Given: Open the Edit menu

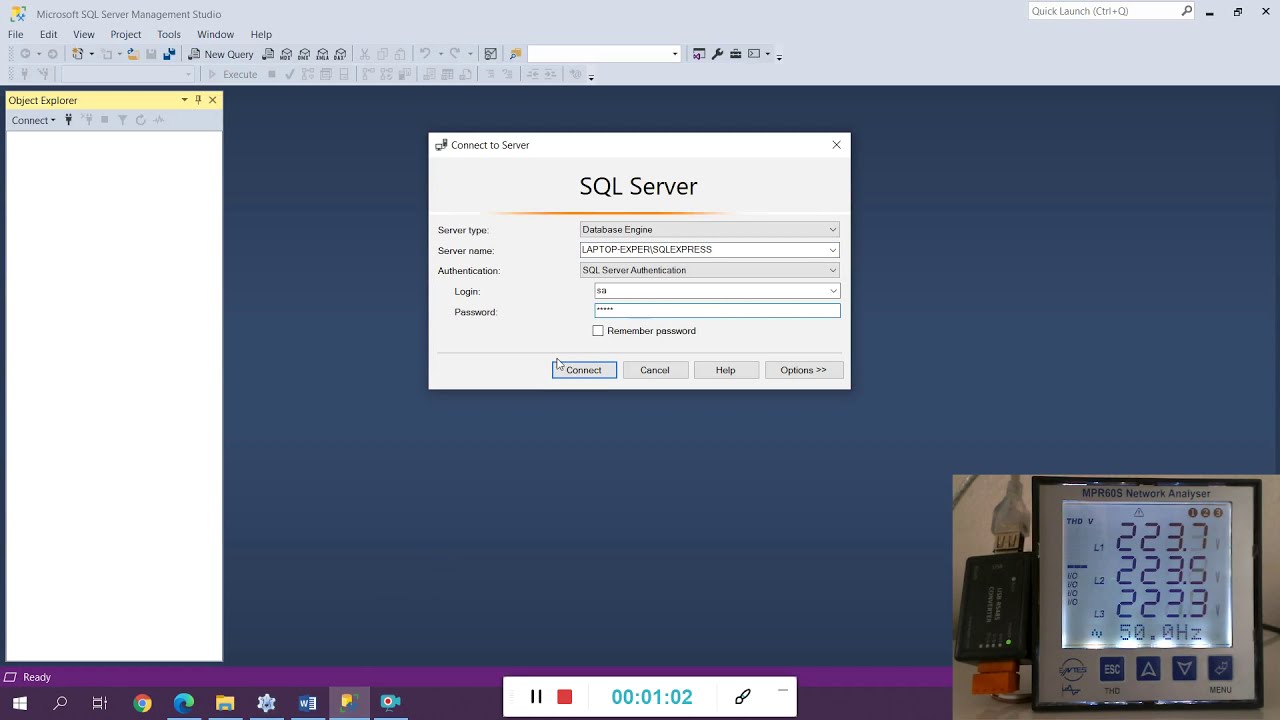Looking at the screenshot, I should point(48,34).
